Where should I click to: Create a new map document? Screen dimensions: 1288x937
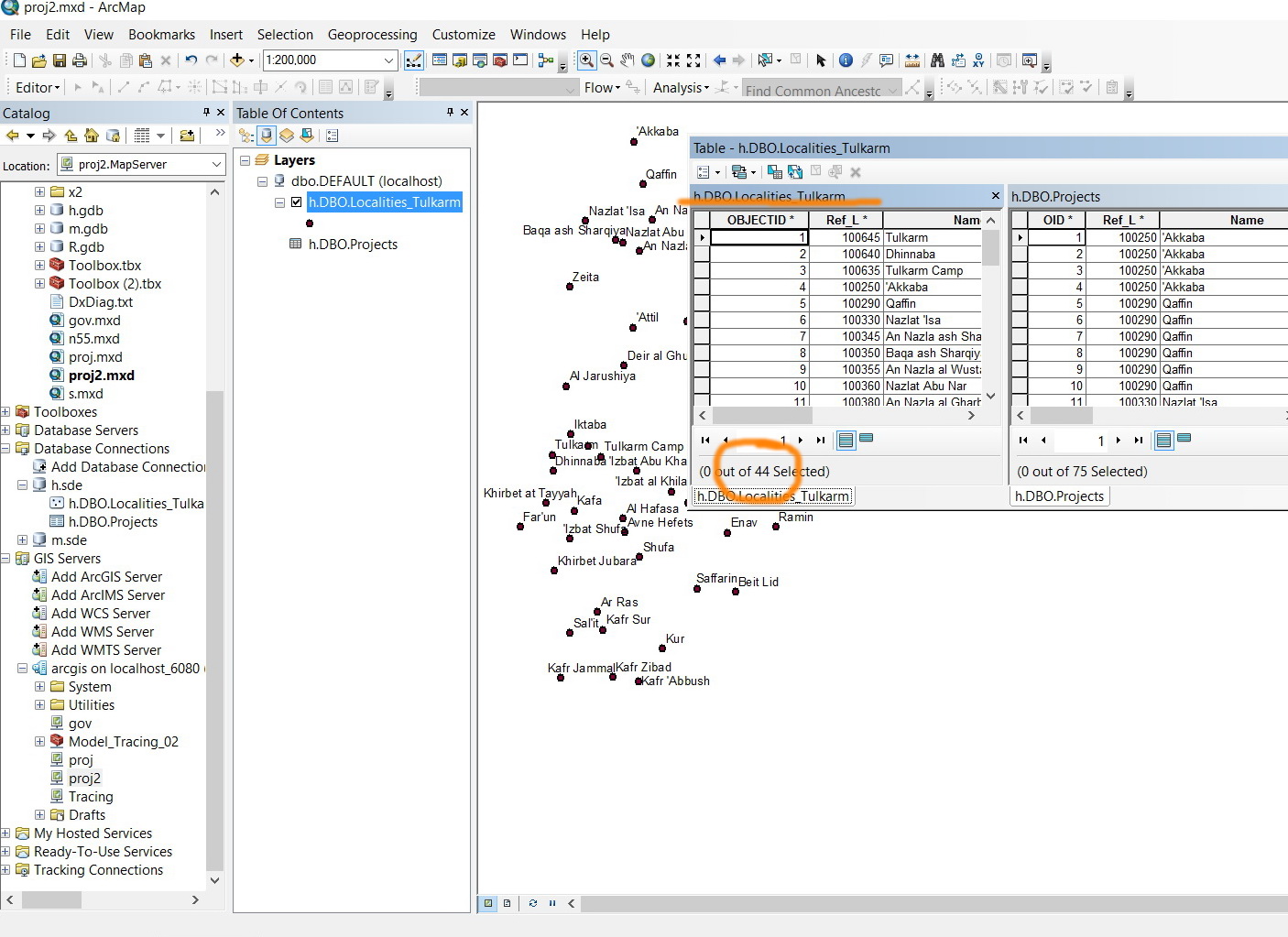click(19, 60)
